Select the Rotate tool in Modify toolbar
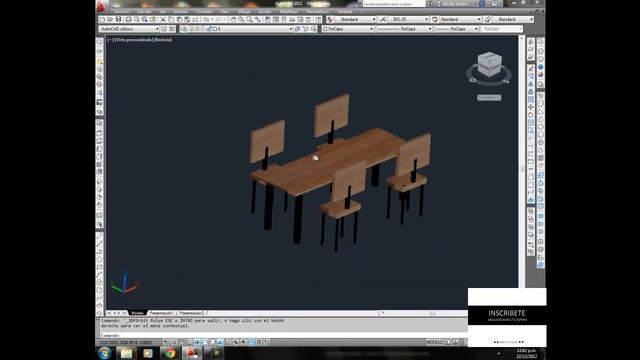Image resolution: width=640 pixels, height=360 pixels. [531, 115]
